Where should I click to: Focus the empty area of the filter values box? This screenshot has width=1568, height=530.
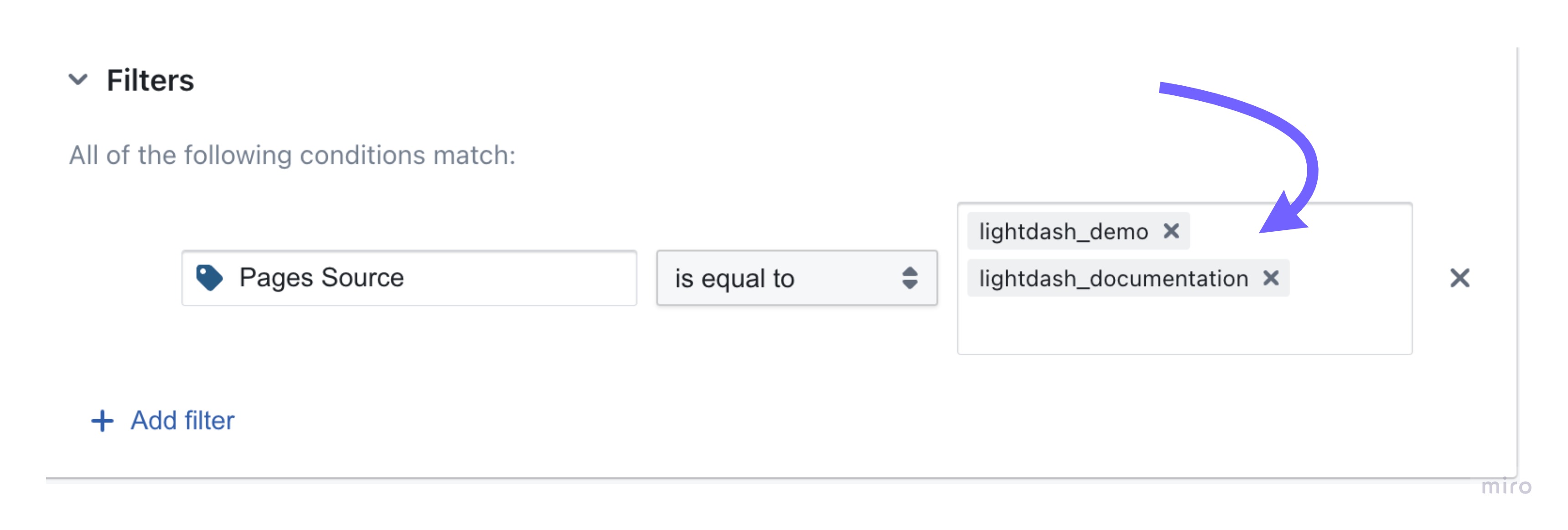[1185, 326]
